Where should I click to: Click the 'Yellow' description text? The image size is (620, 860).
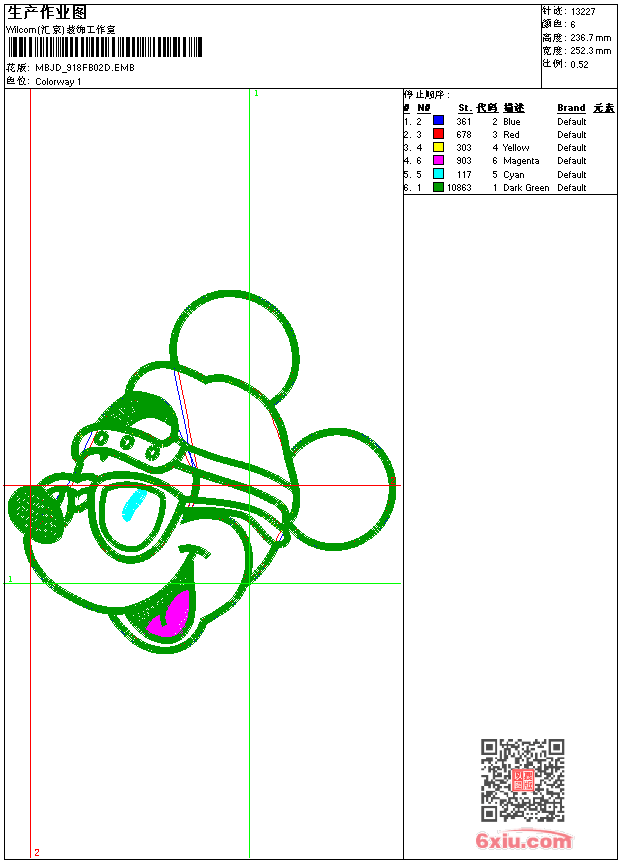pyautogui.click(x=516, y=148)
